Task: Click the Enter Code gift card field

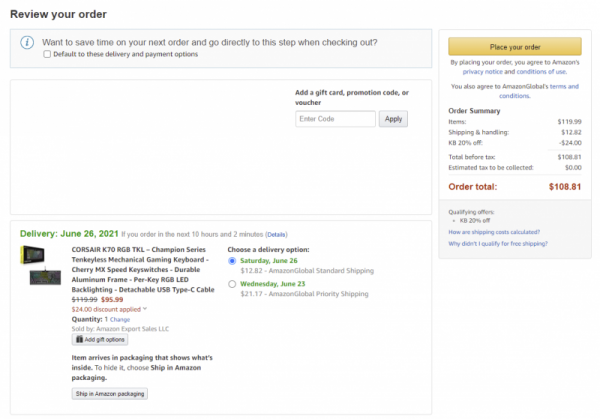Action: [x=335, y=119]
